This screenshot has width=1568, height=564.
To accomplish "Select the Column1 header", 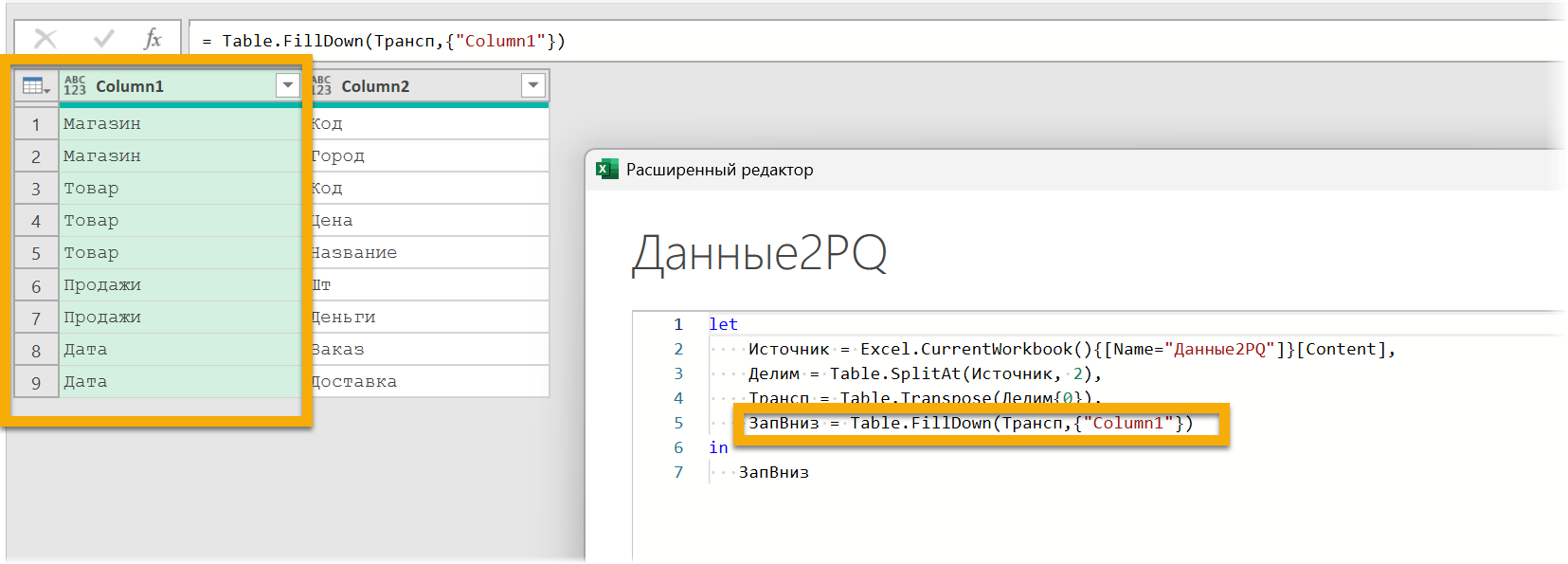I will [180, 86].
